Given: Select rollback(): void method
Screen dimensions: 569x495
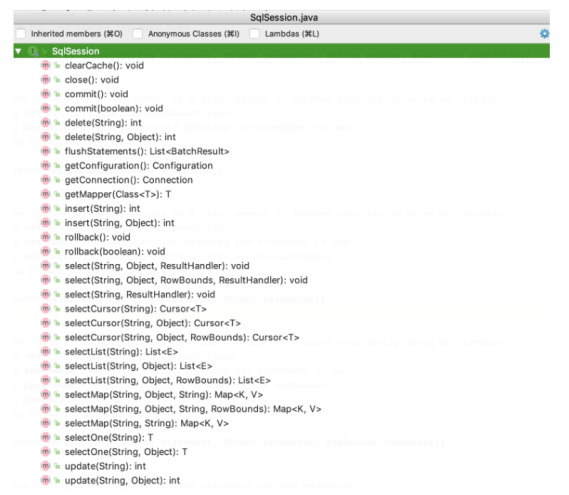Looking at the screenshot, I should (97, 237).
